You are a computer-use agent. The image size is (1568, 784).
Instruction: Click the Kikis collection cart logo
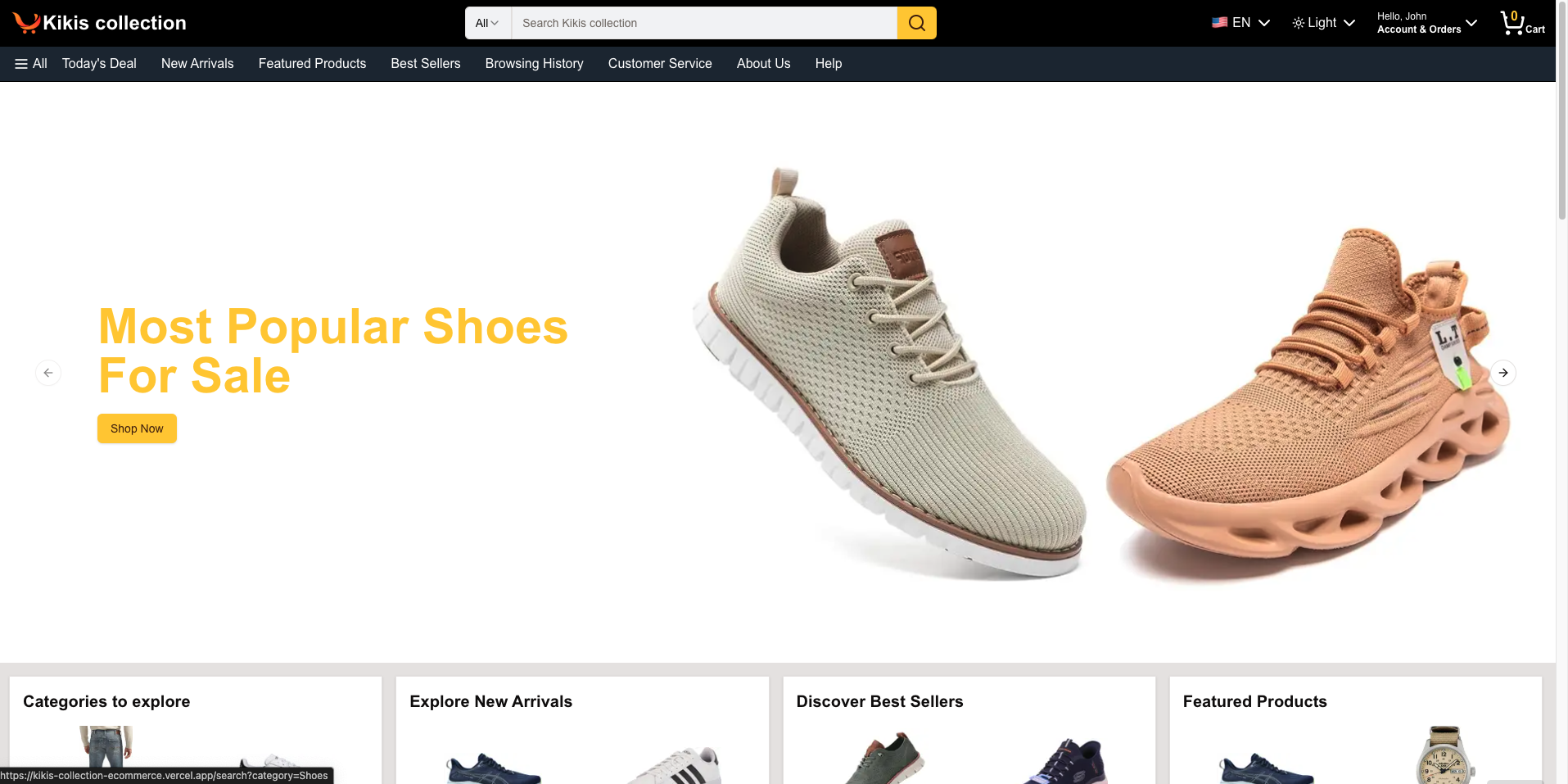[26, 23]
